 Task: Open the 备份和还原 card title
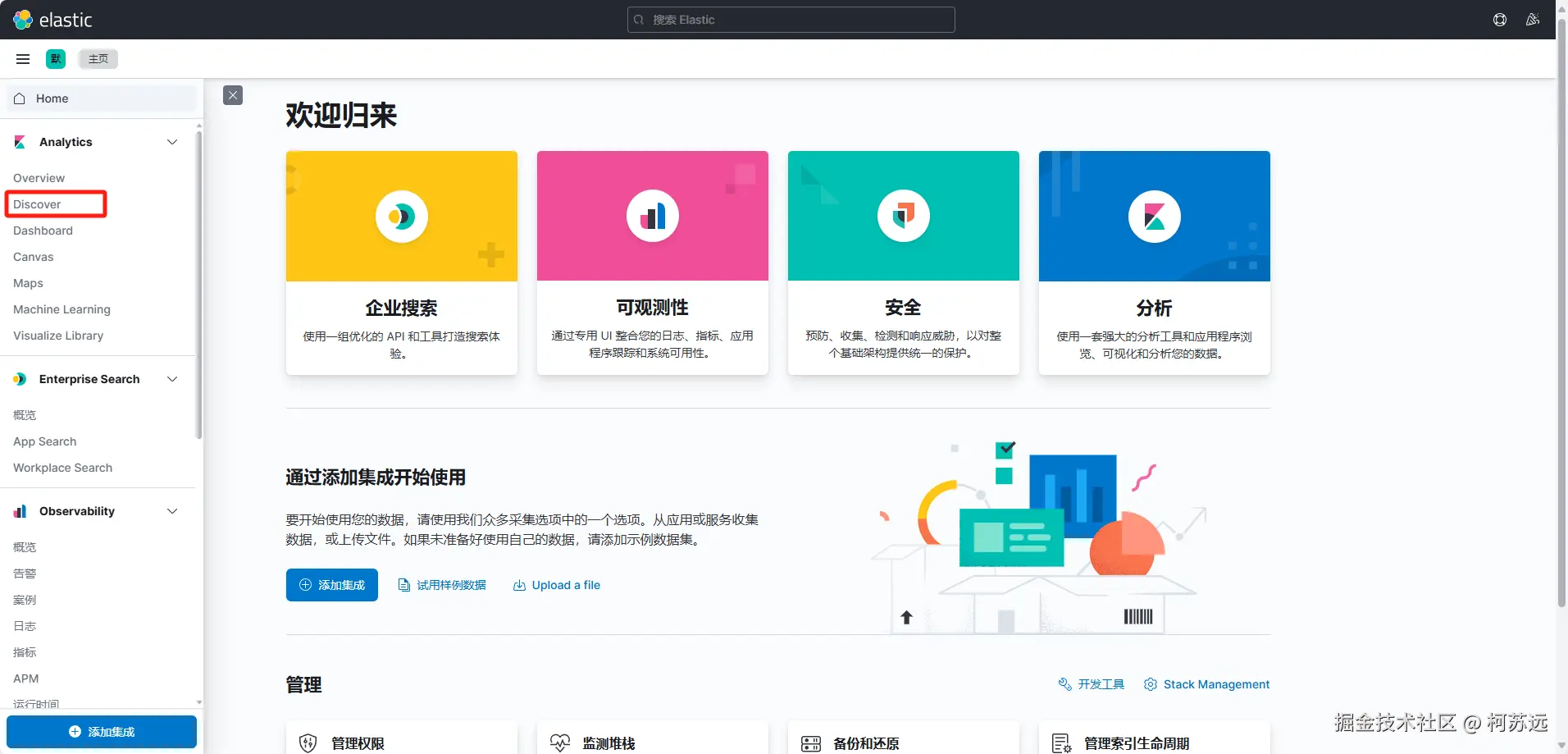866,743
